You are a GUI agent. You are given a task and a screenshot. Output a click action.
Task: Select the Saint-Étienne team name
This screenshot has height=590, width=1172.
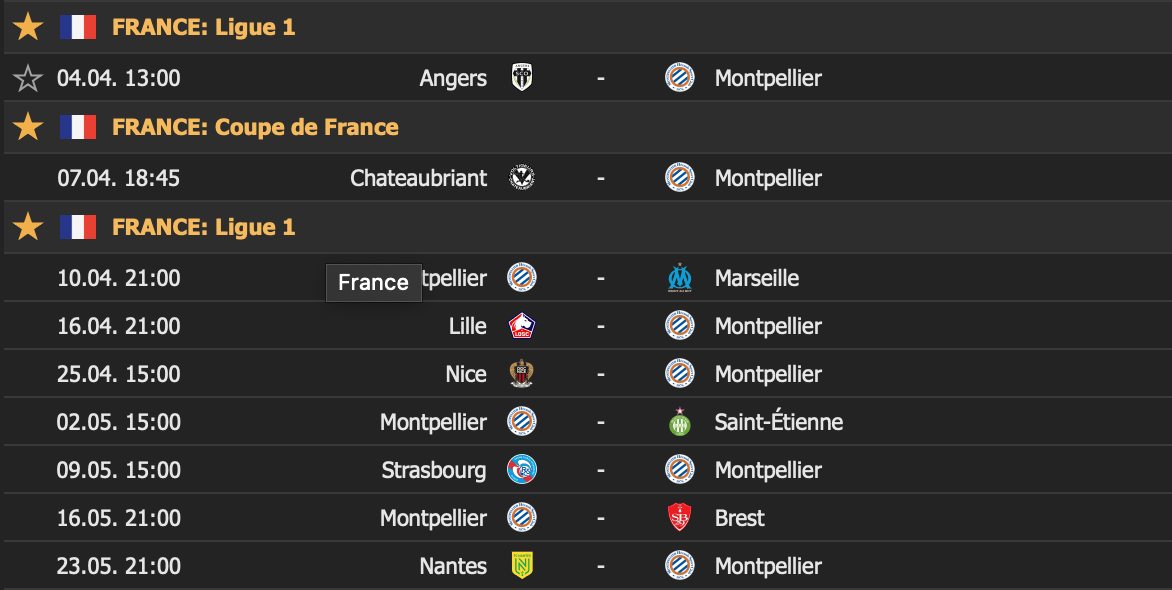[778, 422]
